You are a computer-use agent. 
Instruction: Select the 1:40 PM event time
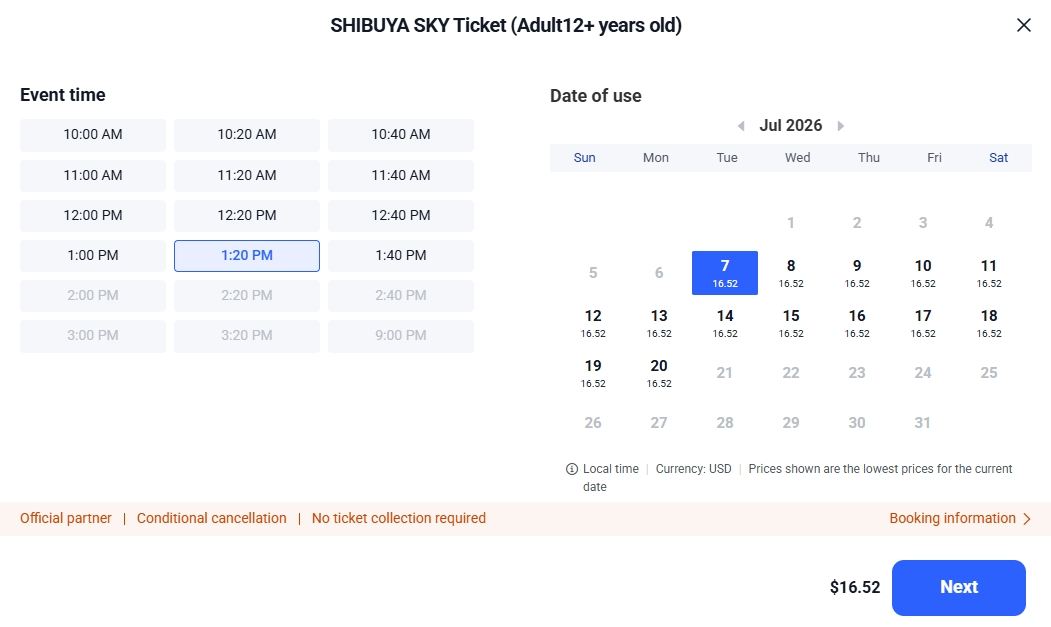(x=401, y=255)
